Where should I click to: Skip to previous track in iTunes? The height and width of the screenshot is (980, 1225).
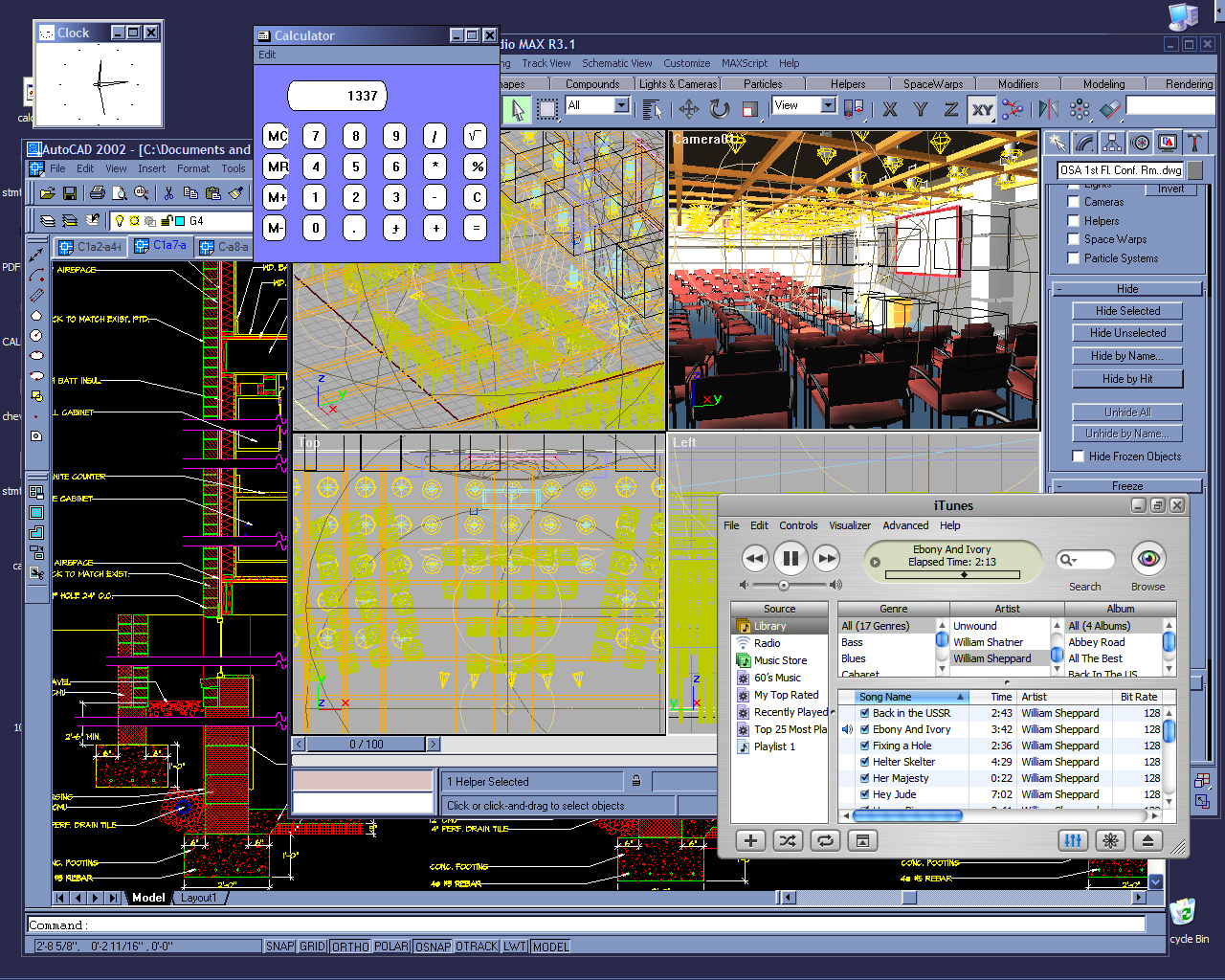click(x=755, y=558)
